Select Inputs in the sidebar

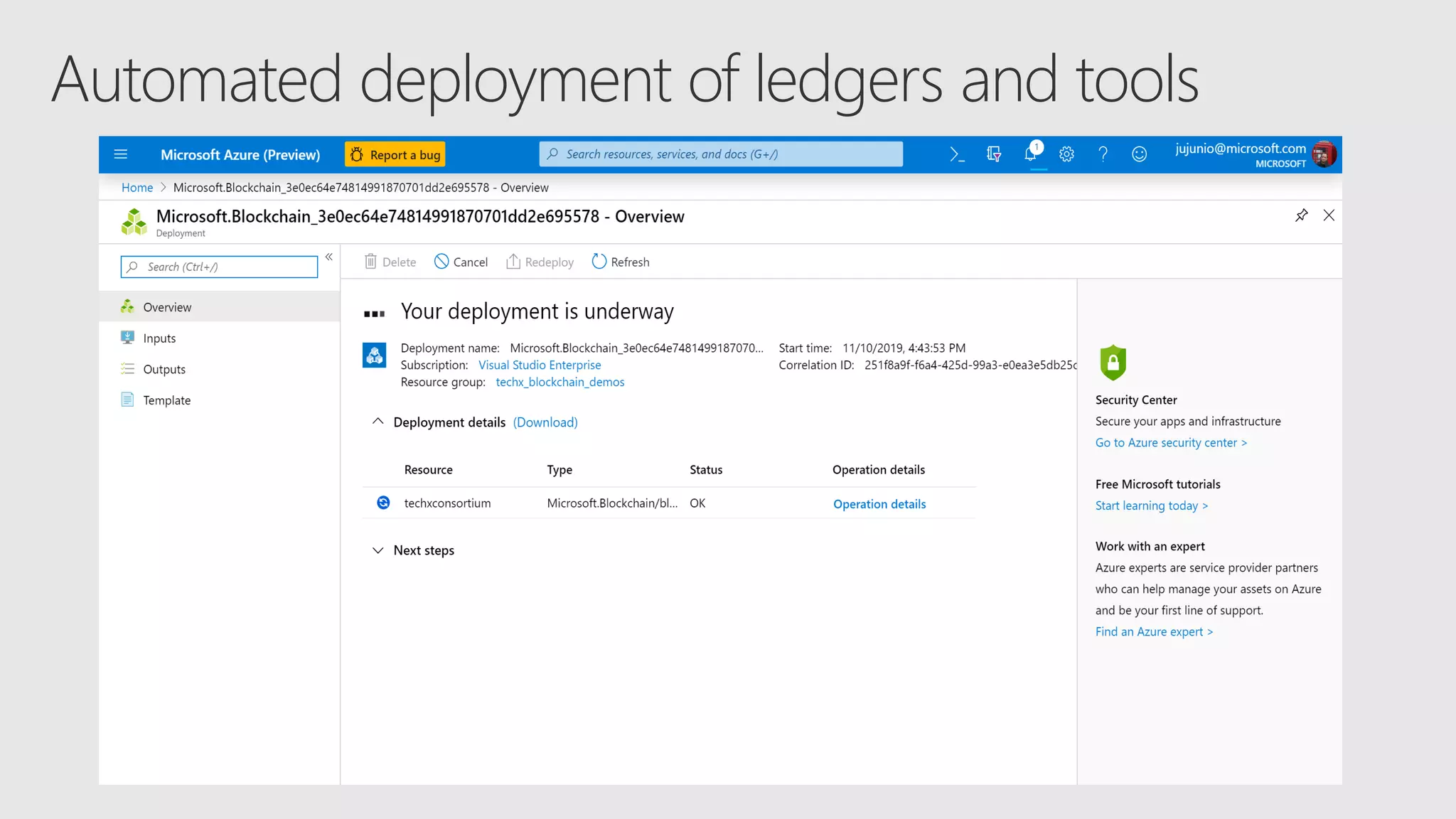219,338
